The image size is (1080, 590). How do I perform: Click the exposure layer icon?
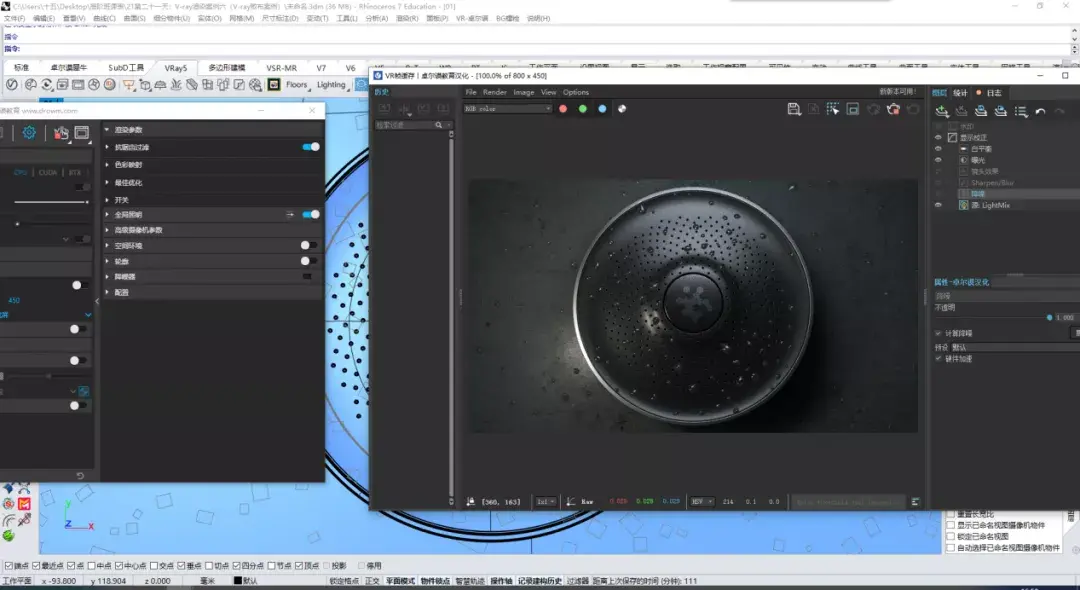tap(964, 160)
